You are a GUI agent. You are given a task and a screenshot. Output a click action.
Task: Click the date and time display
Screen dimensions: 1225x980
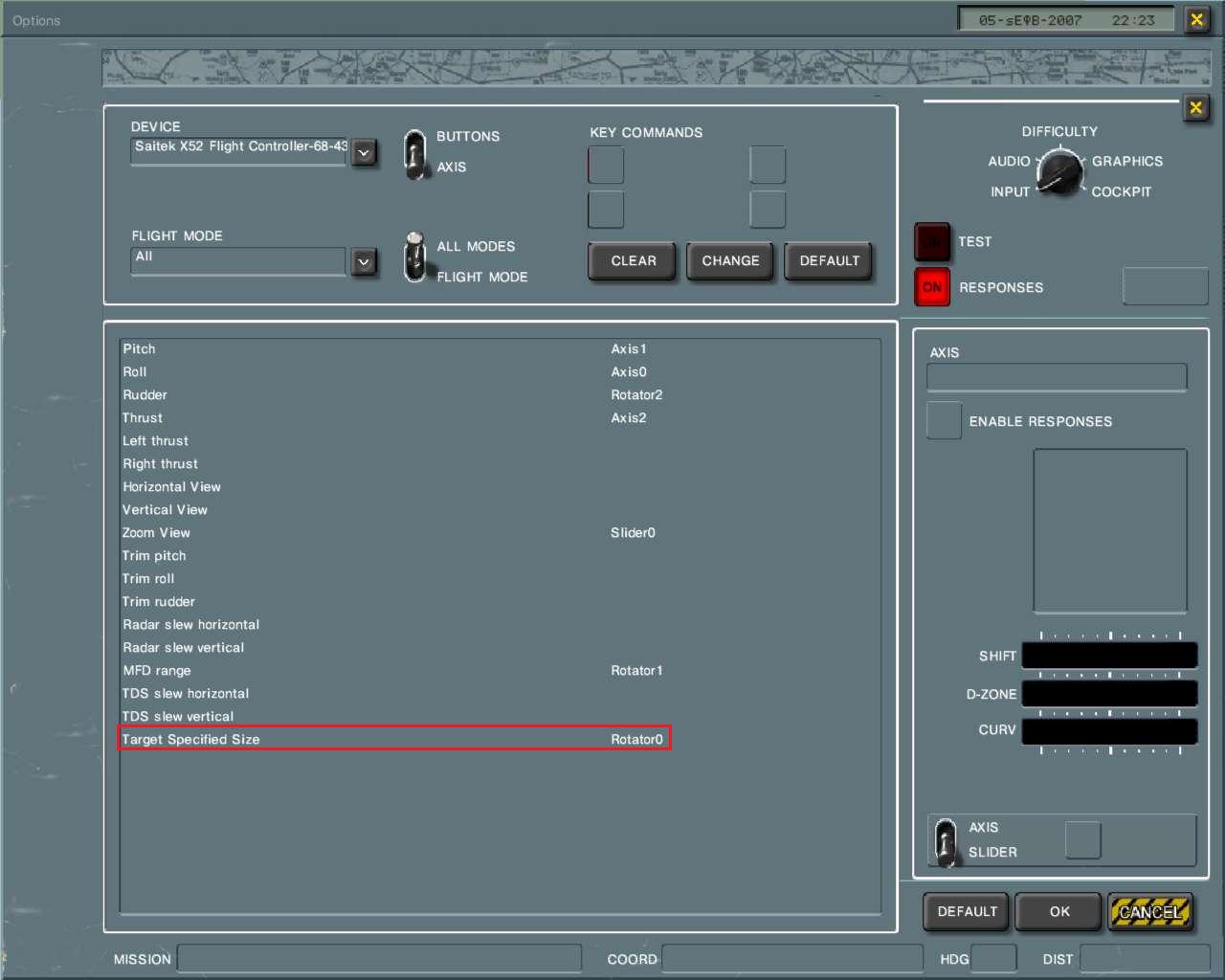point(1066,19)
